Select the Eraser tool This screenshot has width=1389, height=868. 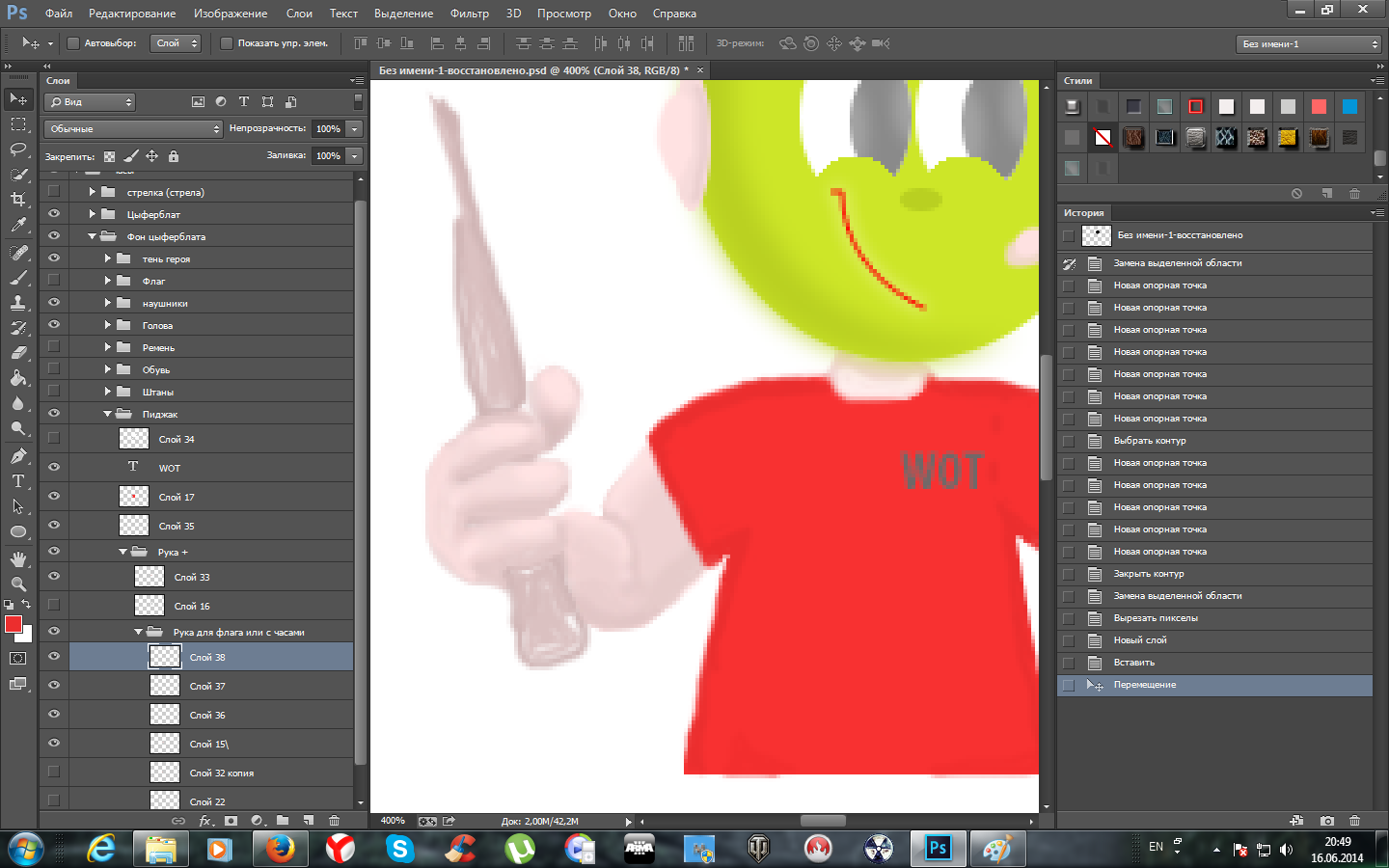pyautogui.click(x=18, y=353)
